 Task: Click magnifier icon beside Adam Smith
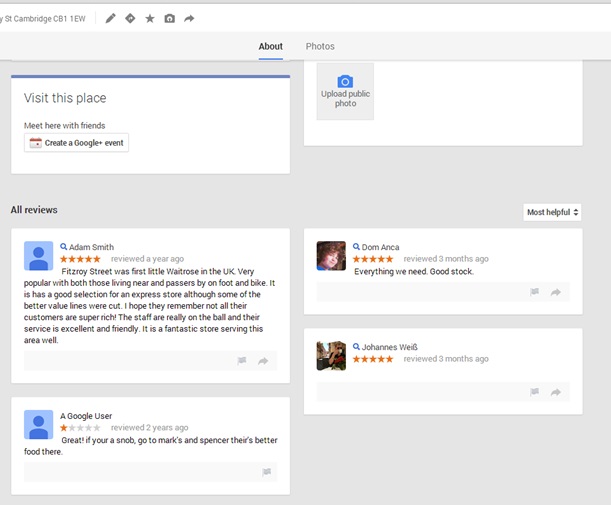click(64, 247)
